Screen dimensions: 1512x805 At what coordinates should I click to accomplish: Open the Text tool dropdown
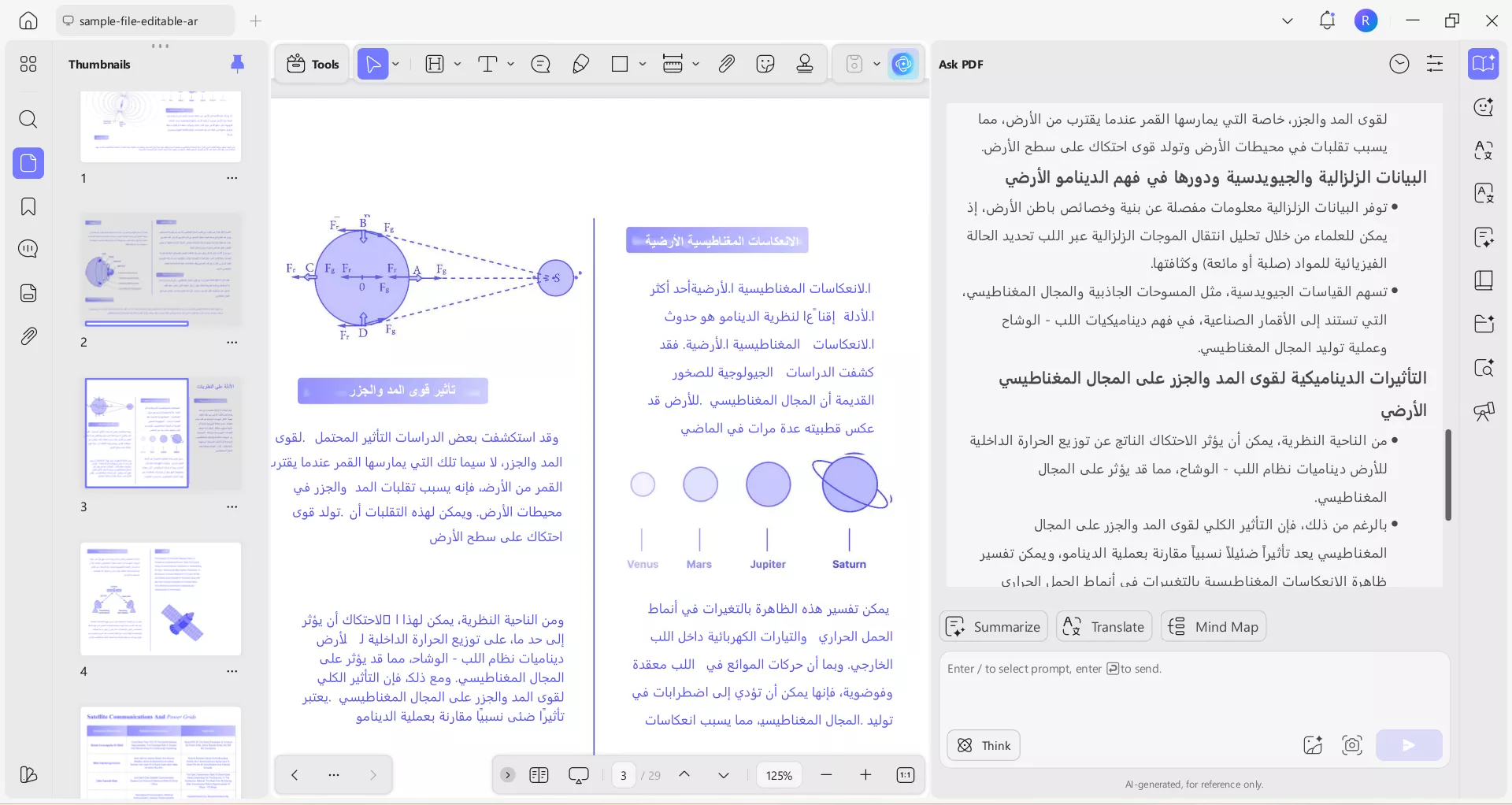point(510,64)
